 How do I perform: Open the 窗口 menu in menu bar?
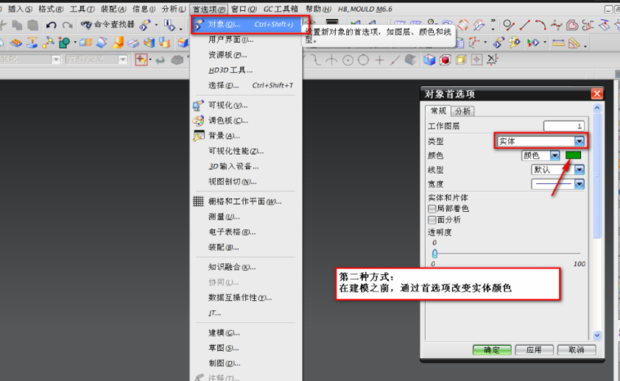click(x=244, y=9)
